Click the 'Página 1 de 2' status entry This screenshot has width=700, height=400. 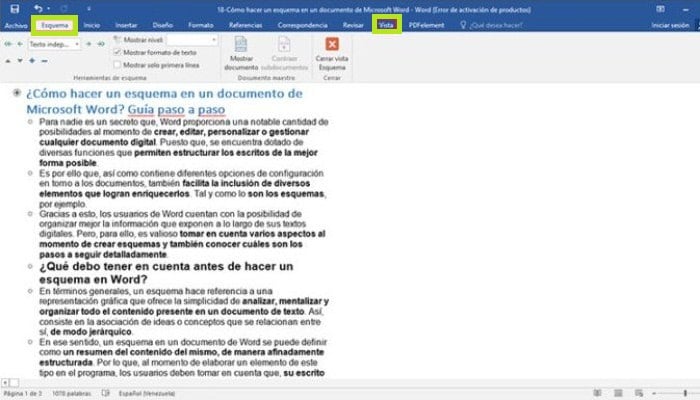pos(22,393)
